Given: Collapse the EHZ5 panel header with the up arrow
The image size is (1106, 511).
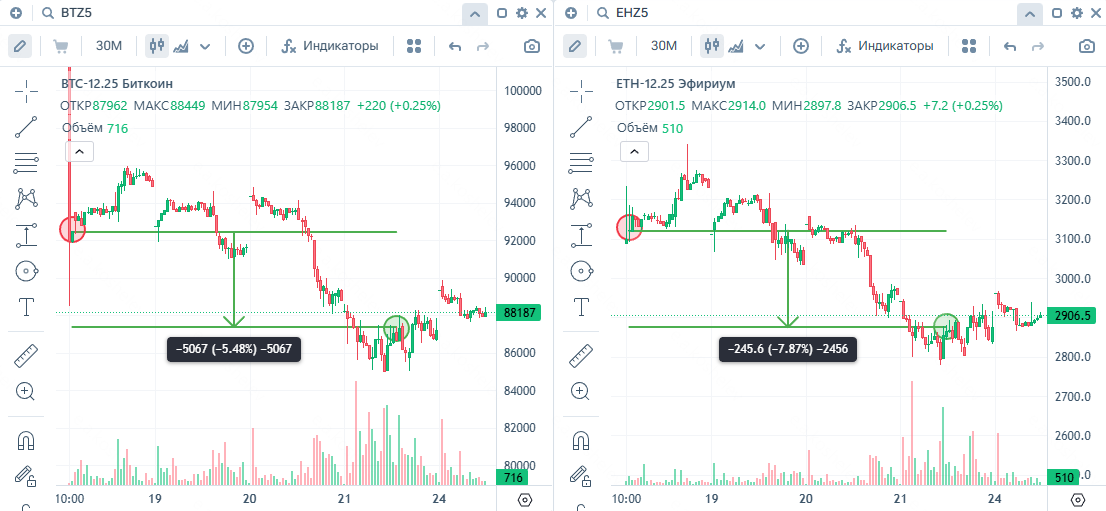Looking at the screenshot, I should 1030,14.
